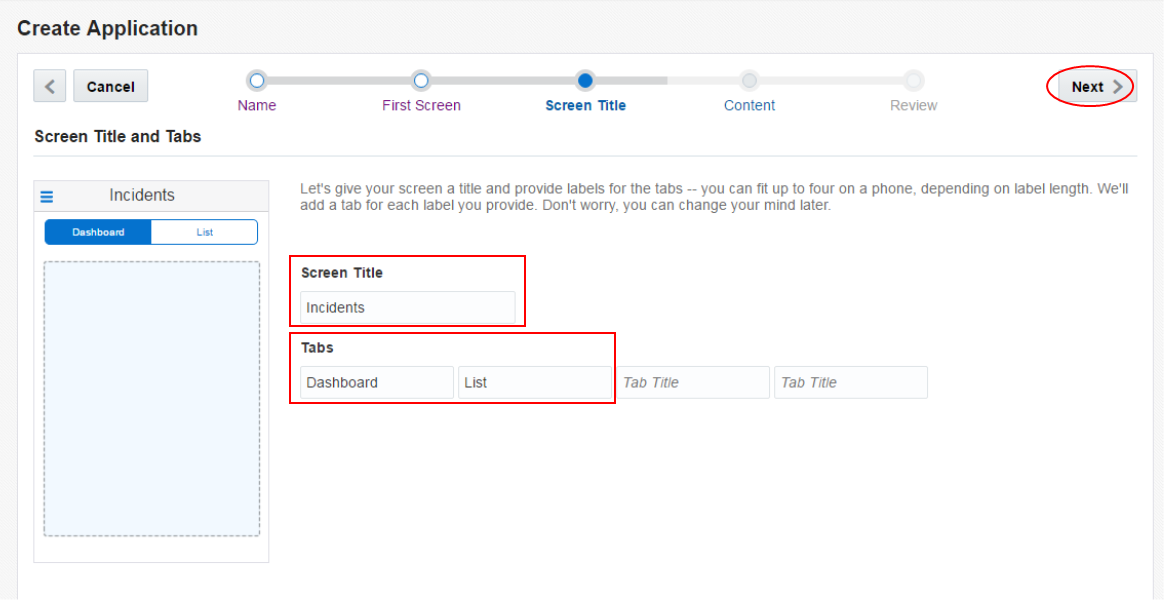The image size is (1164, 600).
Task: Click the Screen Title step circle
Action: coord(585,80)
